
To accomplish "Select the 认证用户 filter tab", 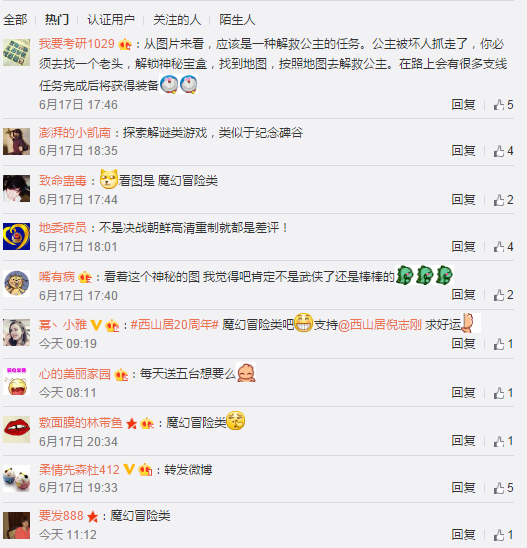I will click(111, 20).
